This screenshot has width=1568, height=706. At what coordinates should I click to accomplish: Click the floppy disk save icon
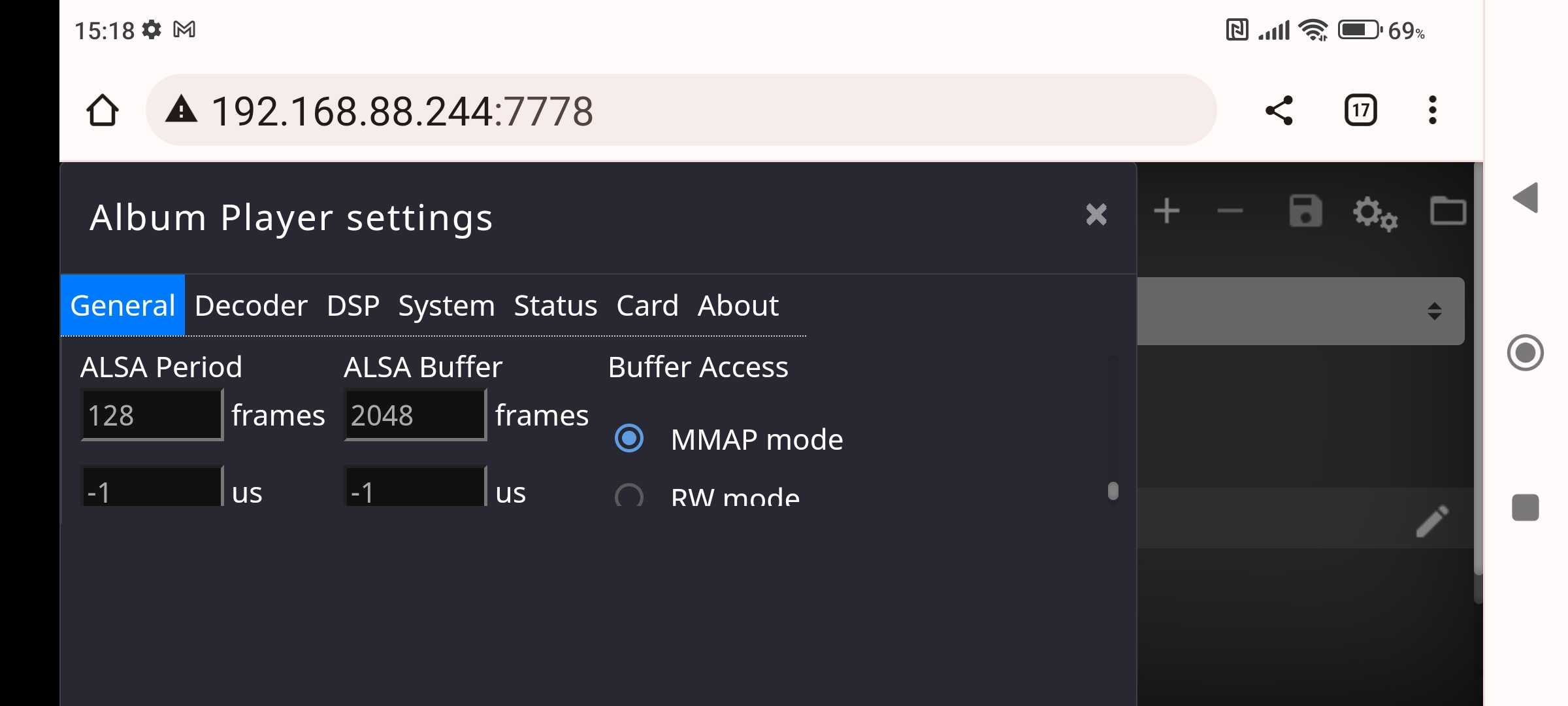tap(1305, 211)
